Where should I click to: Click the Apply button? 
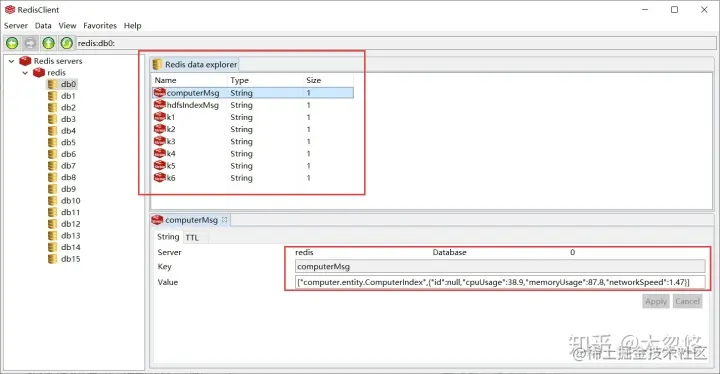coord(656,301)
